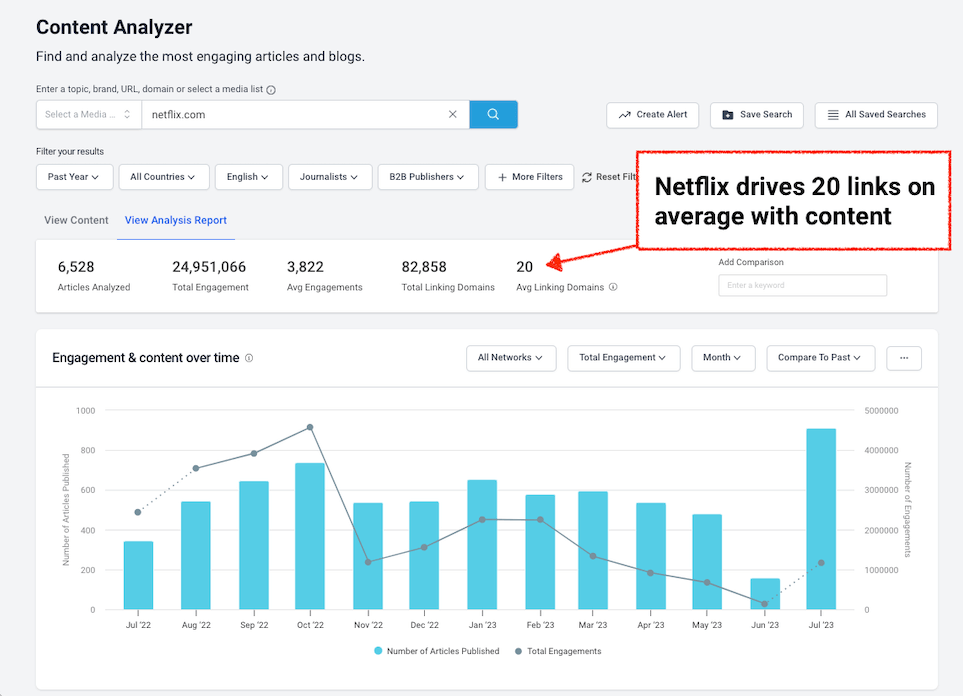Click the Create Alert button
Viewport: 963px width, 696px height.
tap(652, 115)
